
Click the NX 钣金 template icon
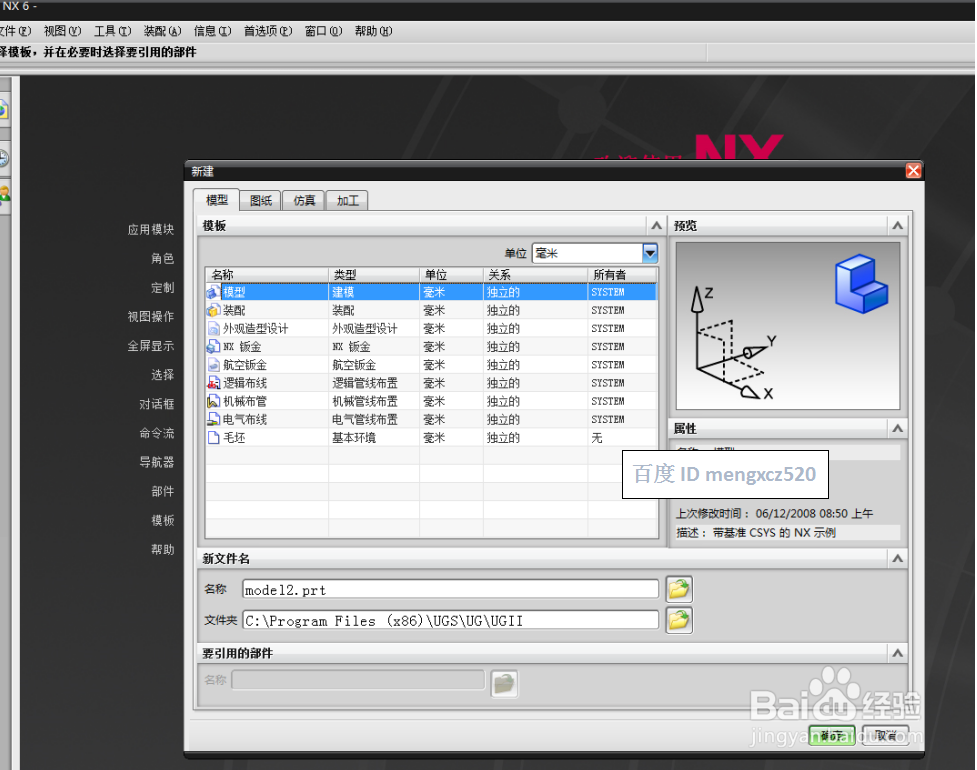pos(213,346)
